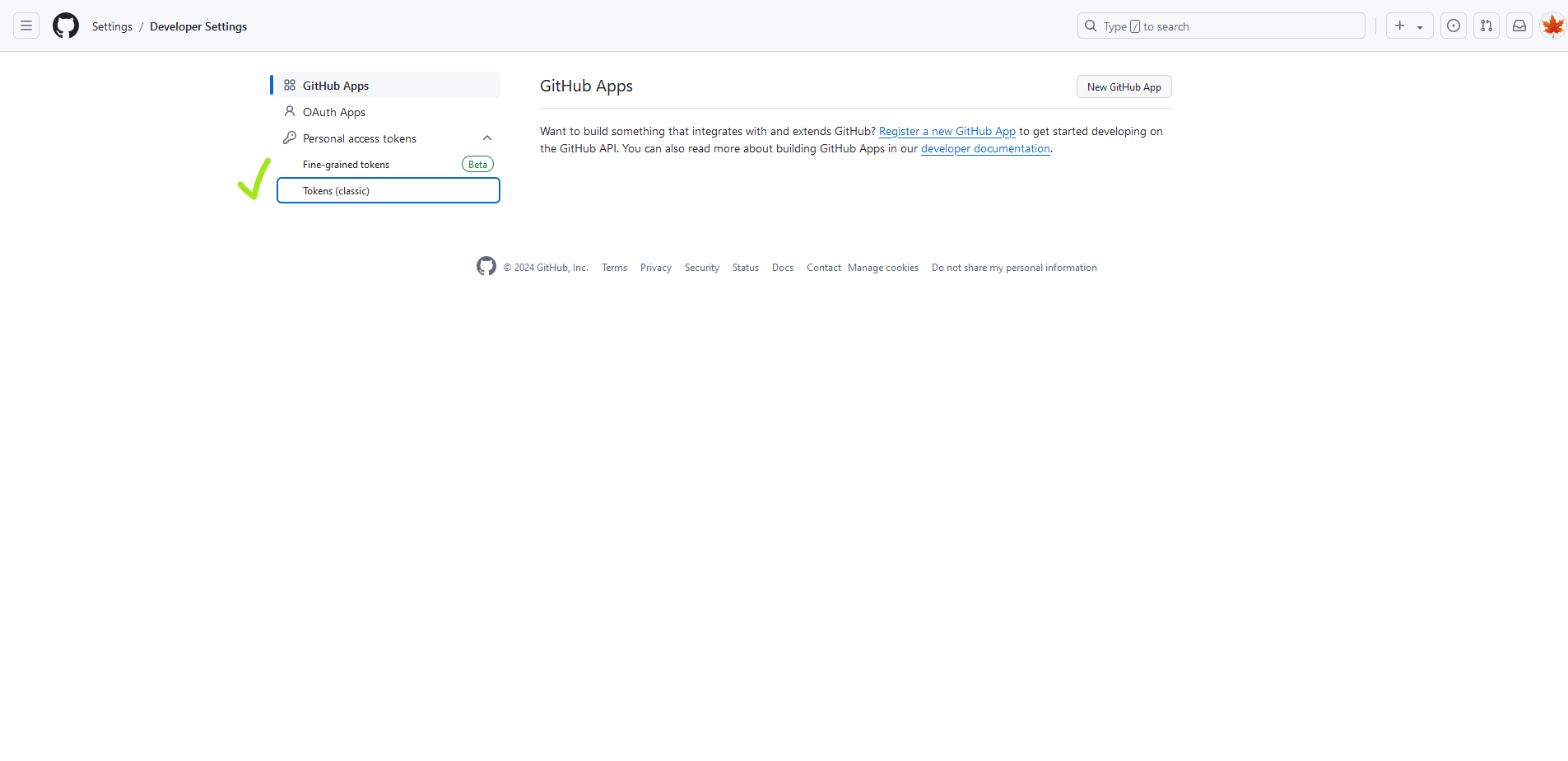The width and height of the screenshot is (1568, 761).
Task: Click the New GitHub App button
Action: click(x=1124, y=87)
